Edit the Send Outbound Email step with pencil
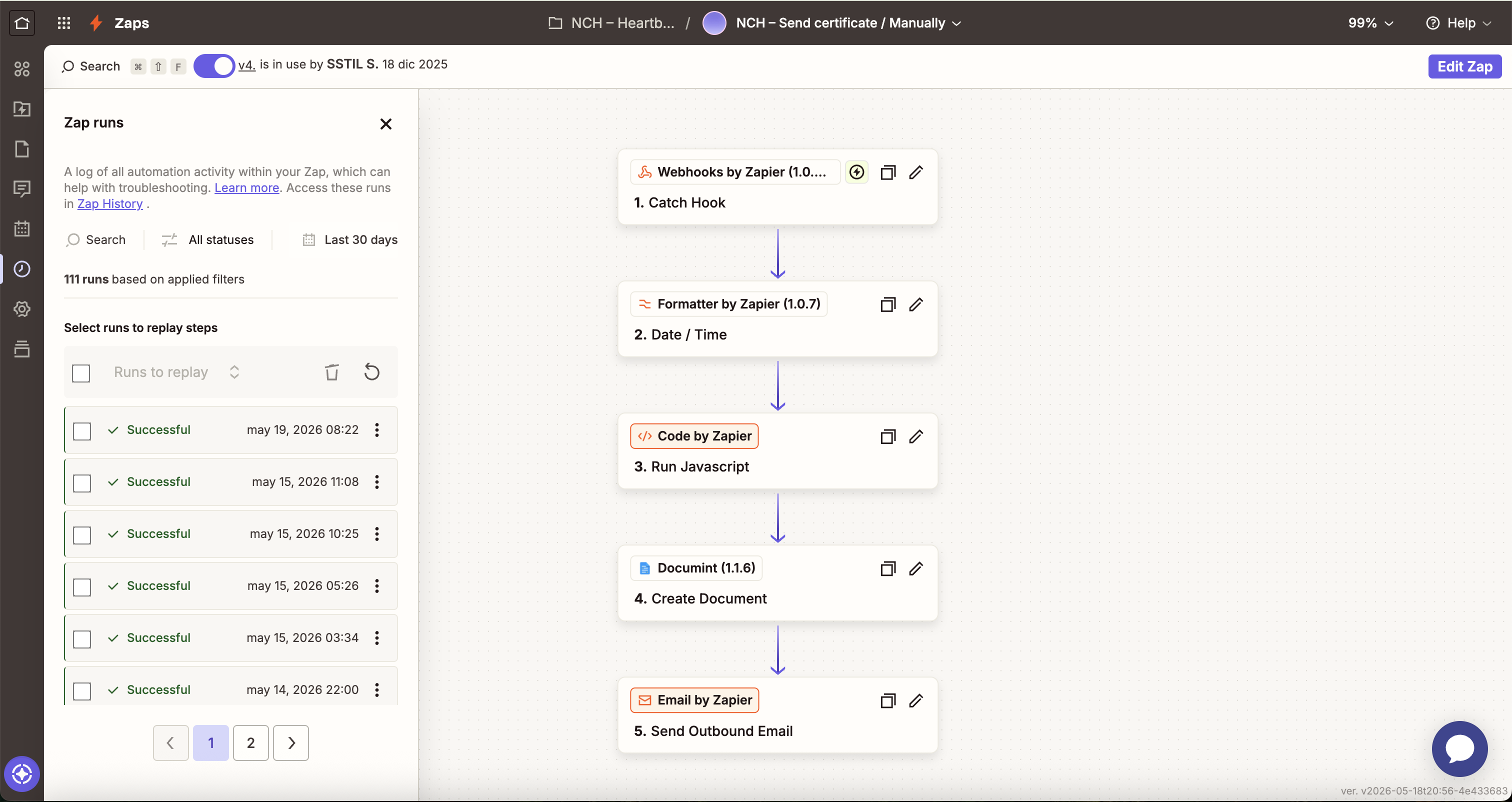 coord(915,700)
